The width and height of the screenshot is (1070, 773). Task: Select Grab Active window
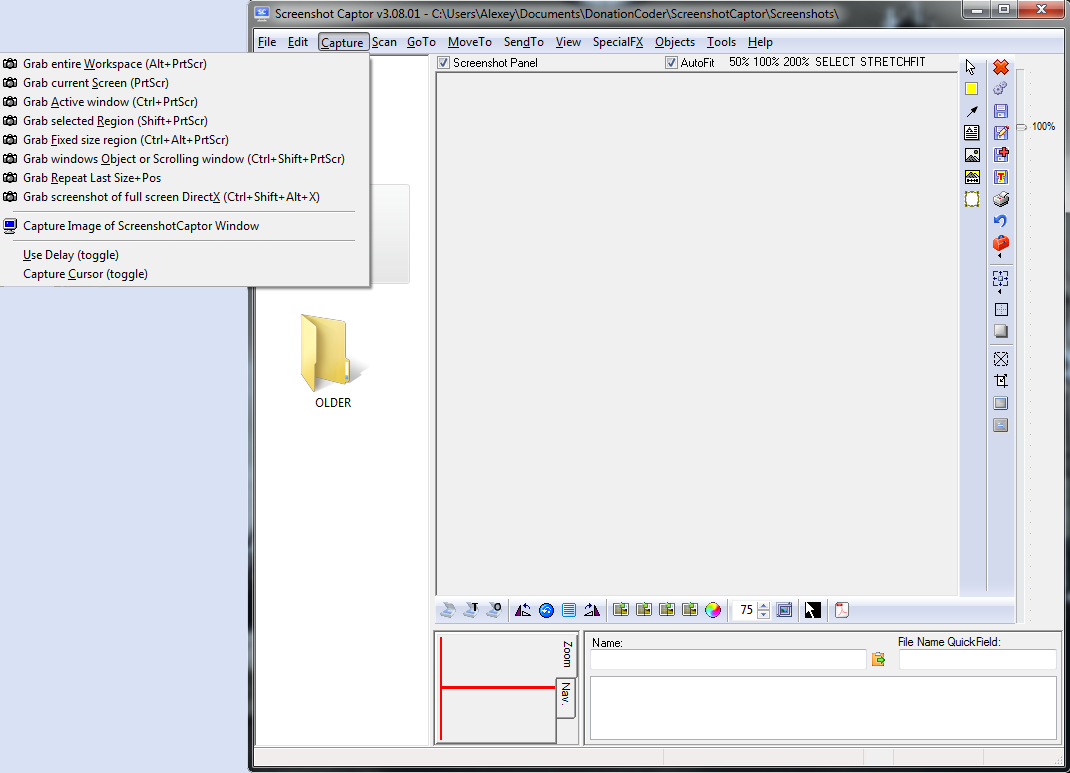[x=111, y=102]
